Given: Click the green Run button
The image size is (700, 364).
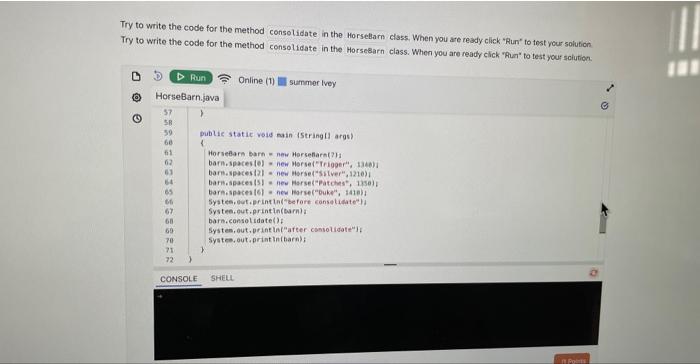Looking at the screenshot, I should (191, 77).
